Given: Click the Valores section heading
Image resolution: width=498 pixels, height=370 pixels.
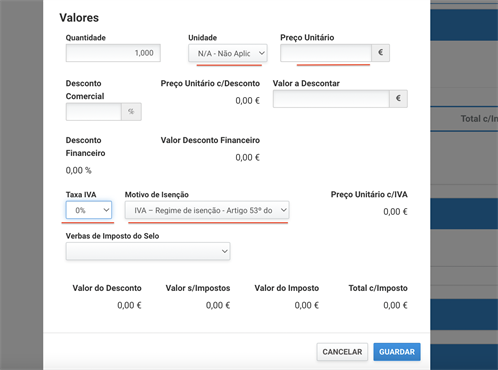Looking at the screenshot, I should 79,18.
